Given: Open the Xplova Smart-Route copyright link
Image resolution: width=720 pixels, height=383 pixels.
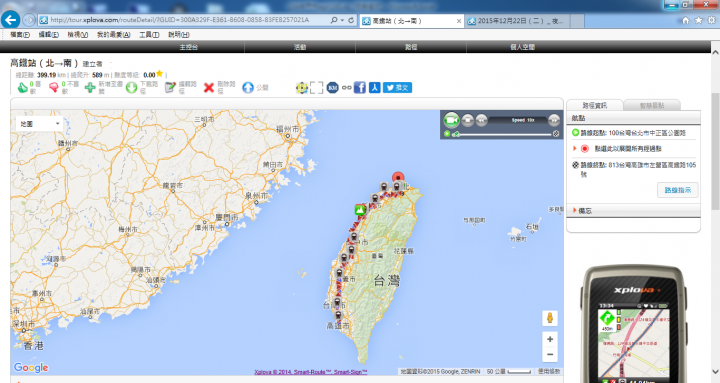Looking at the screenshot, I should tap(311, 372).
